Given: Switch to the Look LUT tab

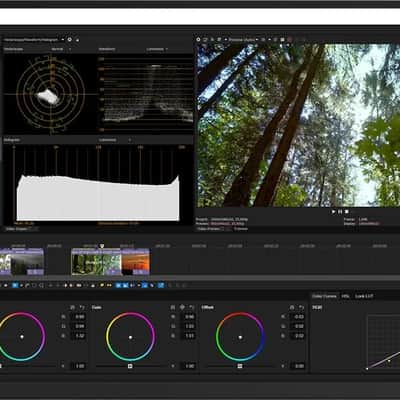Looking at the screenshot, I should tap(363, 296).
